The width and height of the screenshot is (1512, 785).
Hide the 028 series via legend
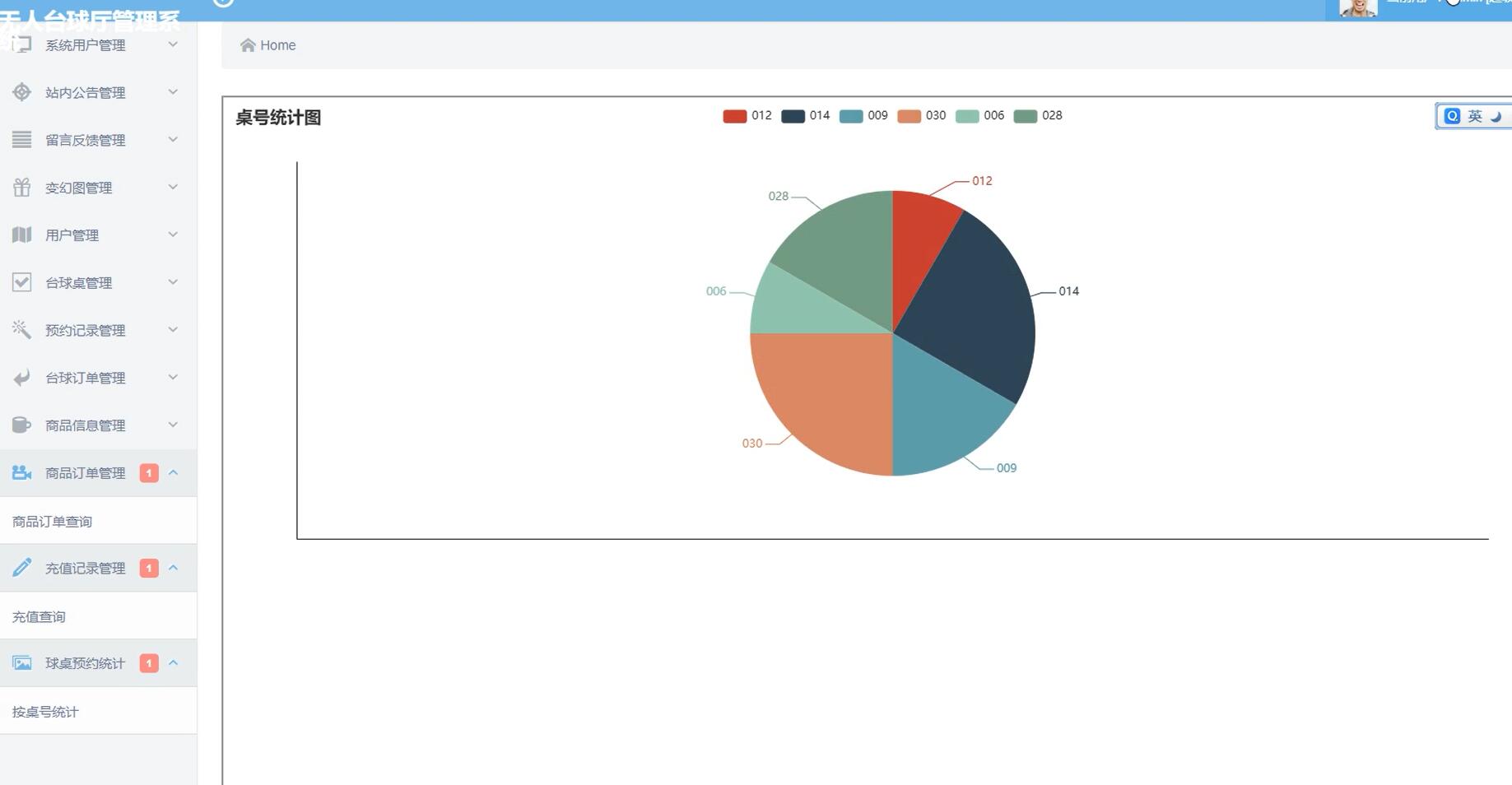coord(1037,116)
